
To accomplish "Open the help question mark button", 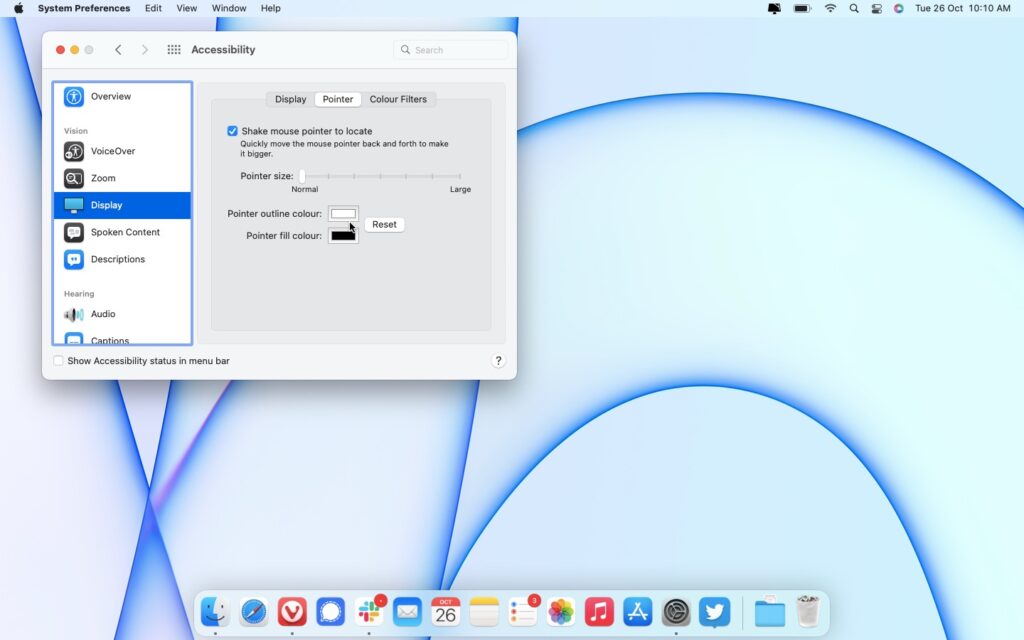I will point(498,361).
